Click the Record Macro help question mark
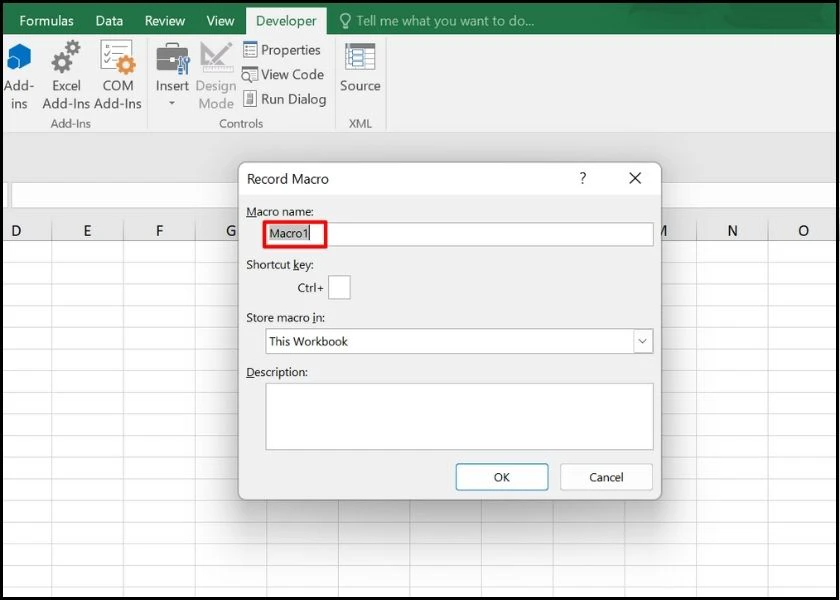This screenshot has height=600, width=840. [583, 178]
